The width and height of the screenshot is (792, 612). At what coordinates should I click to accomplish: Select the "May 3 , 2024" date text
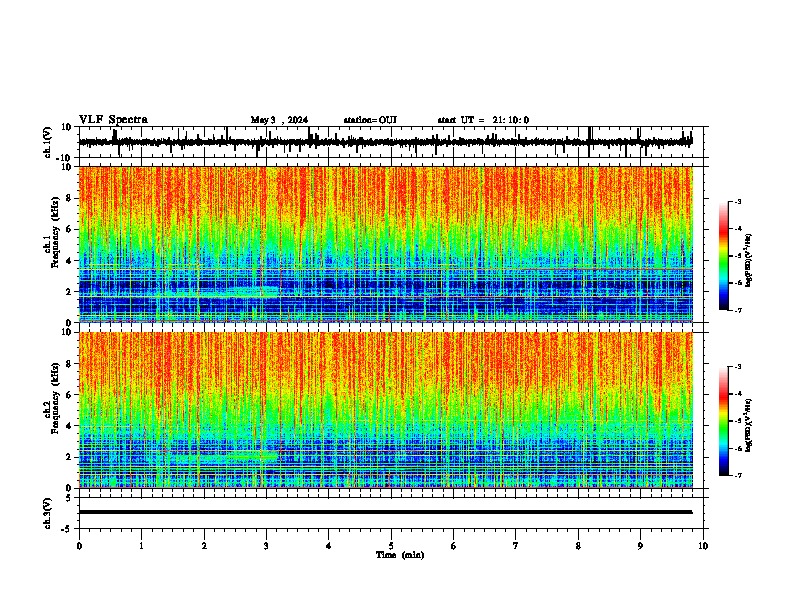pos(279,120)
